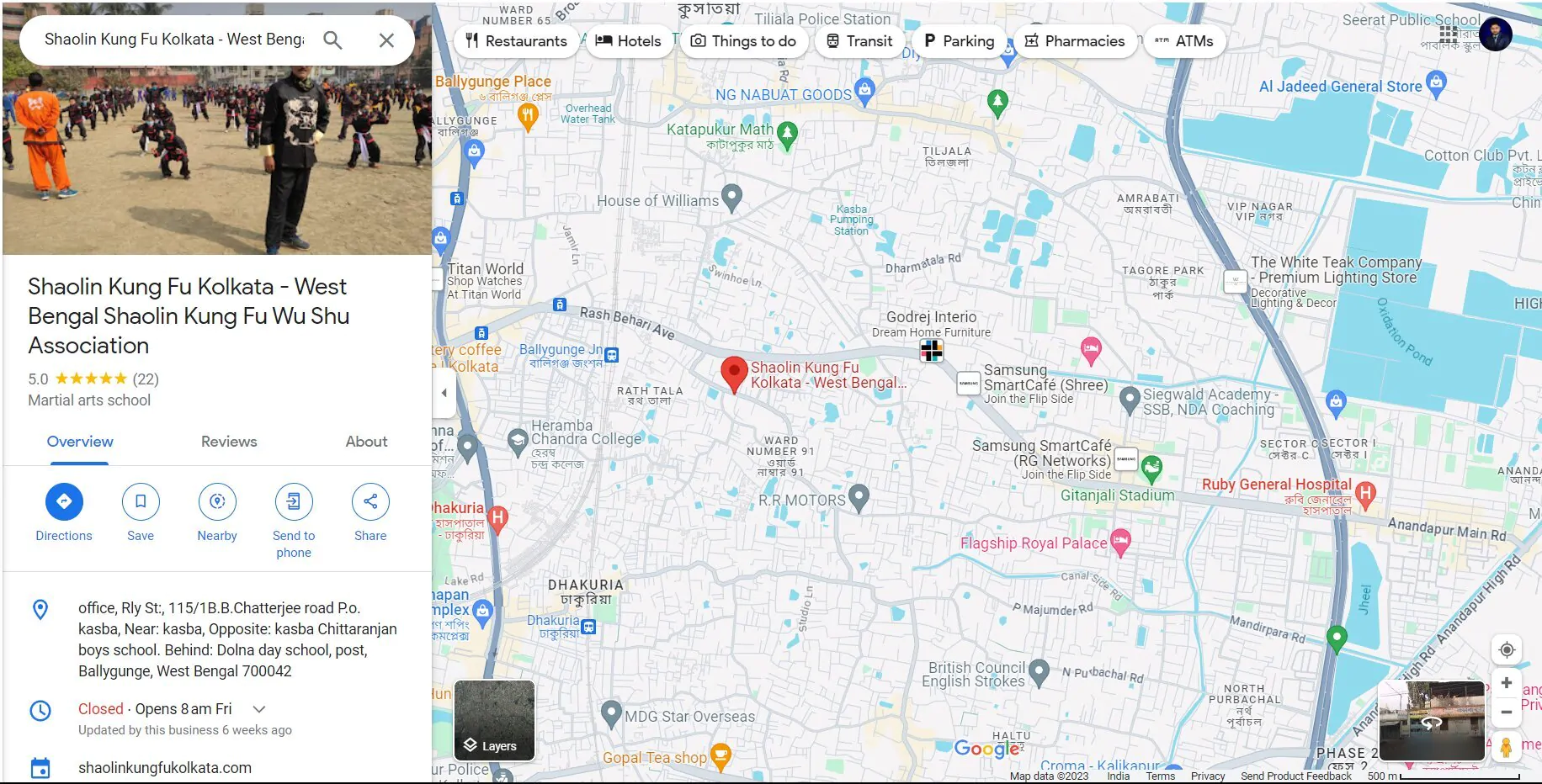Open shaolinkungfukolkata.com website link

pyautogui.click(x=165, y=767)
